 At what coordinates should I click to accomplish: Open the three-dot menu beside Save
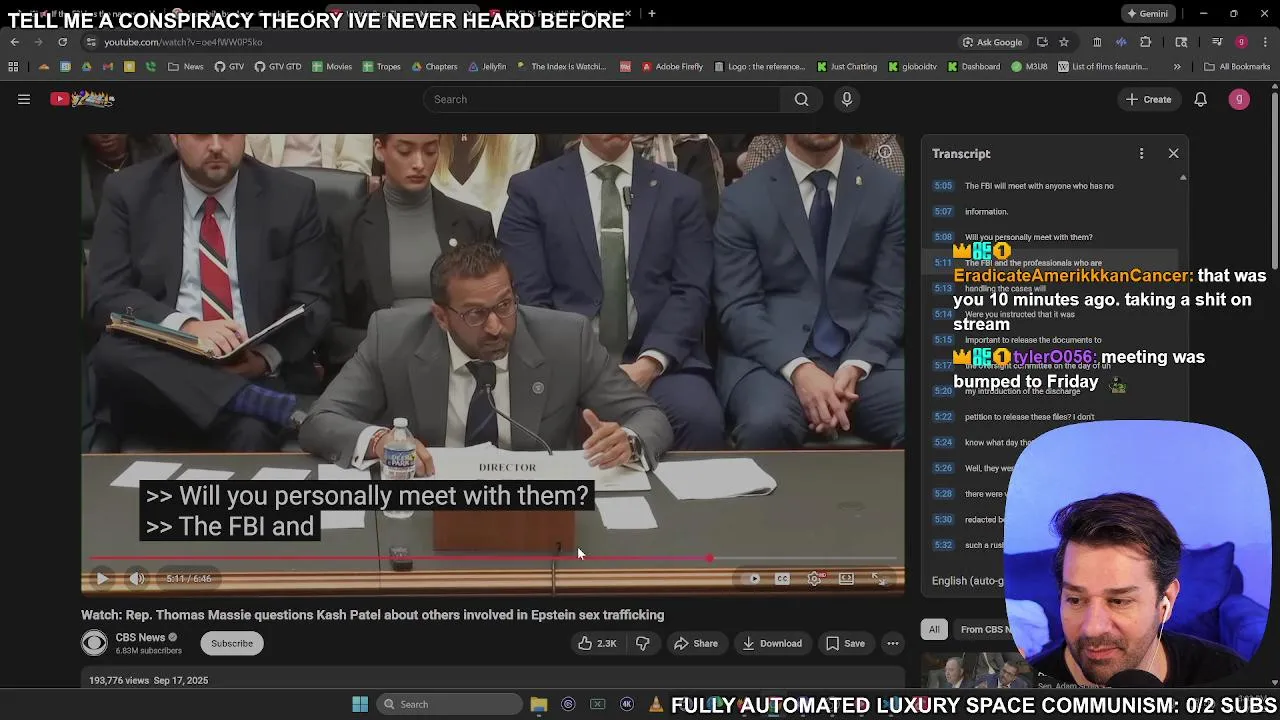click(x=893, y=643)
